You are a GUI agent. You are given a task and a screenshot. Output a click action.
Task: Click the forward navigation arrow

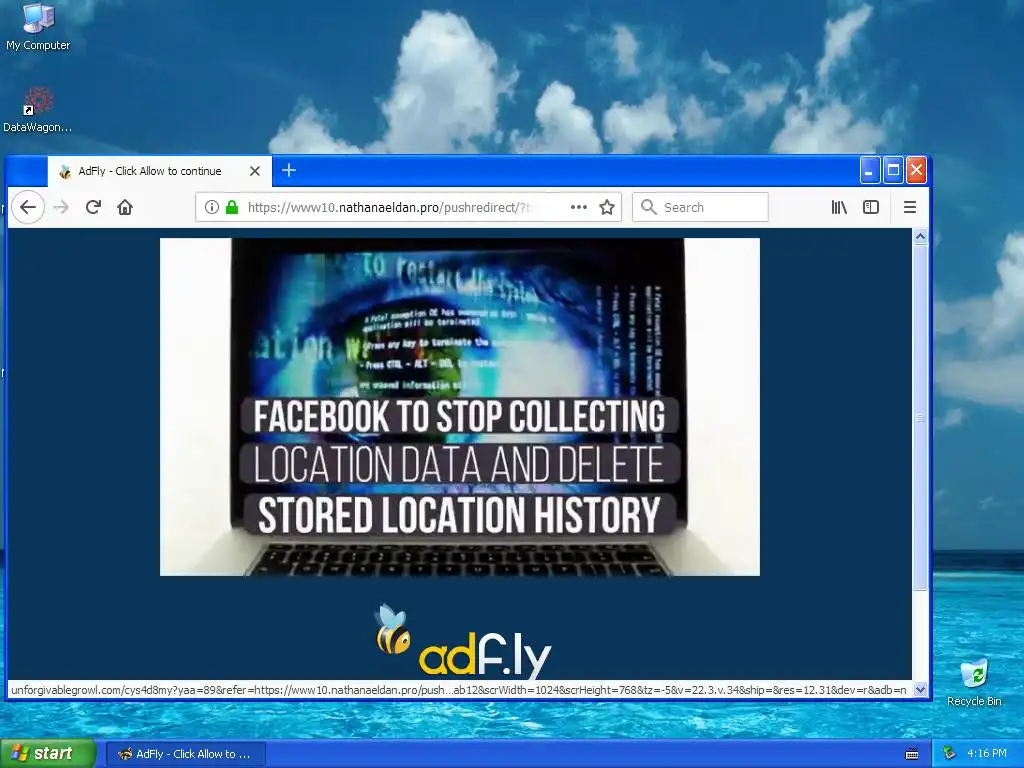(61, 207)
